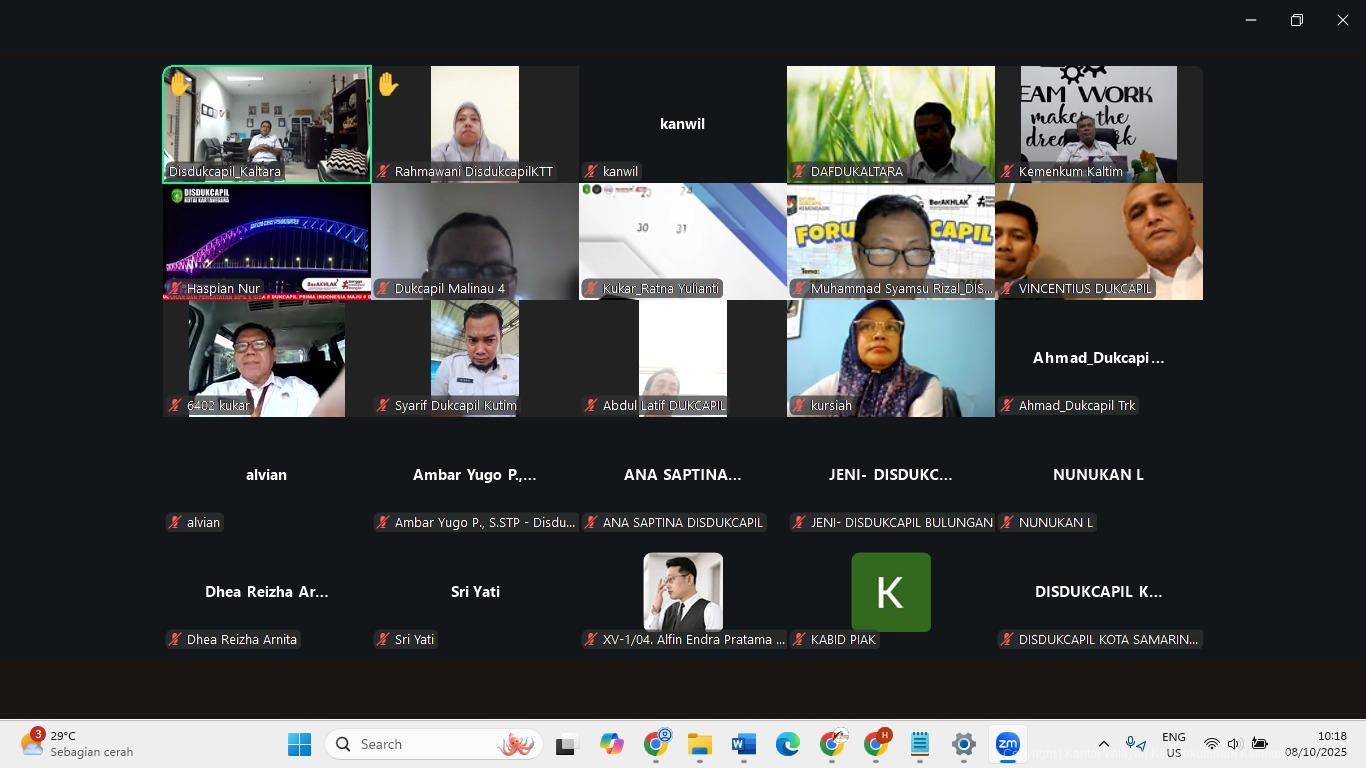Open File Explorer from the taskbar

(x=699, y=745)
